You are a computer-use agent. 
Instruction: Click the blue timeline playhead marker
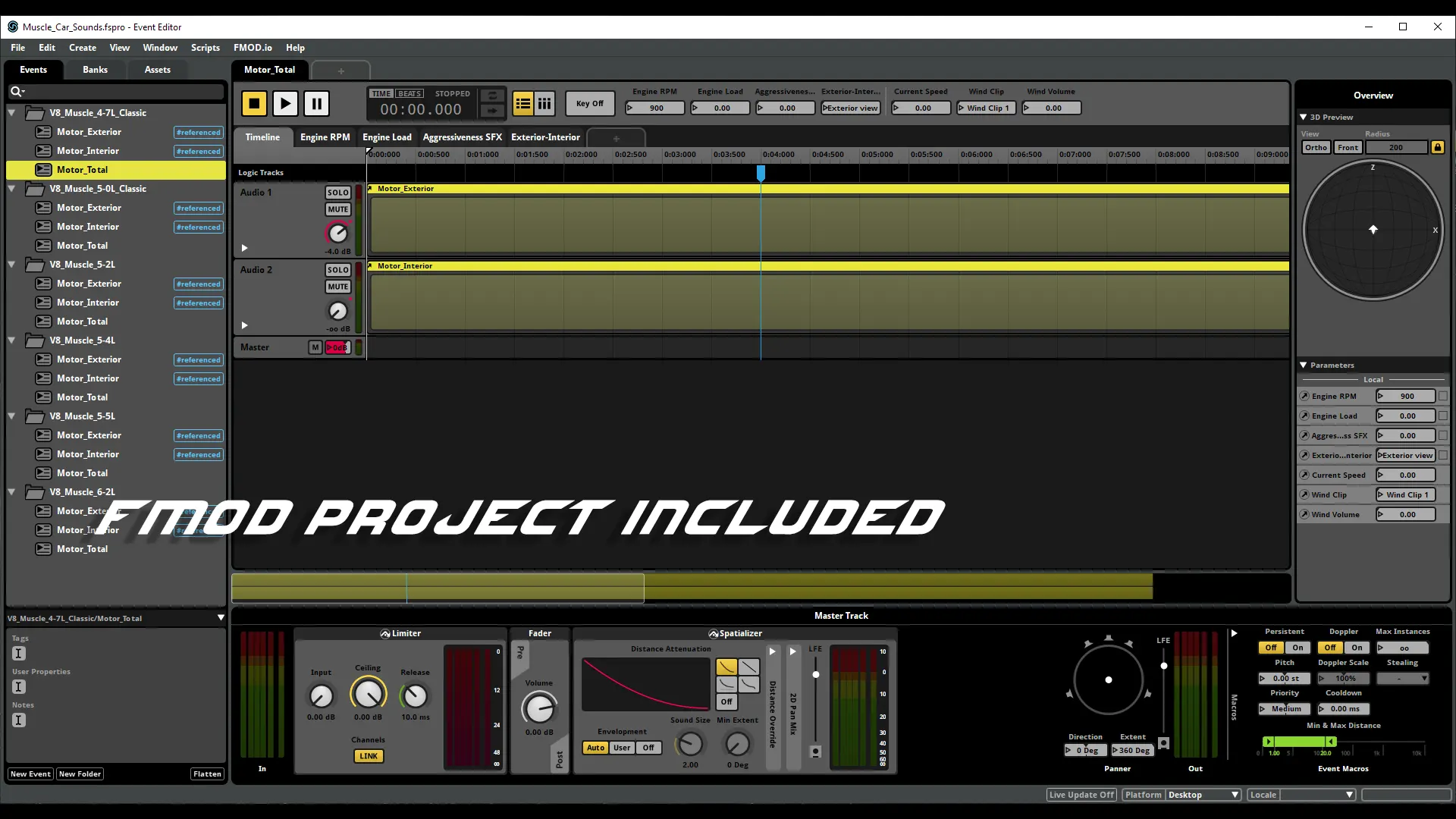(x=761, y=174)
